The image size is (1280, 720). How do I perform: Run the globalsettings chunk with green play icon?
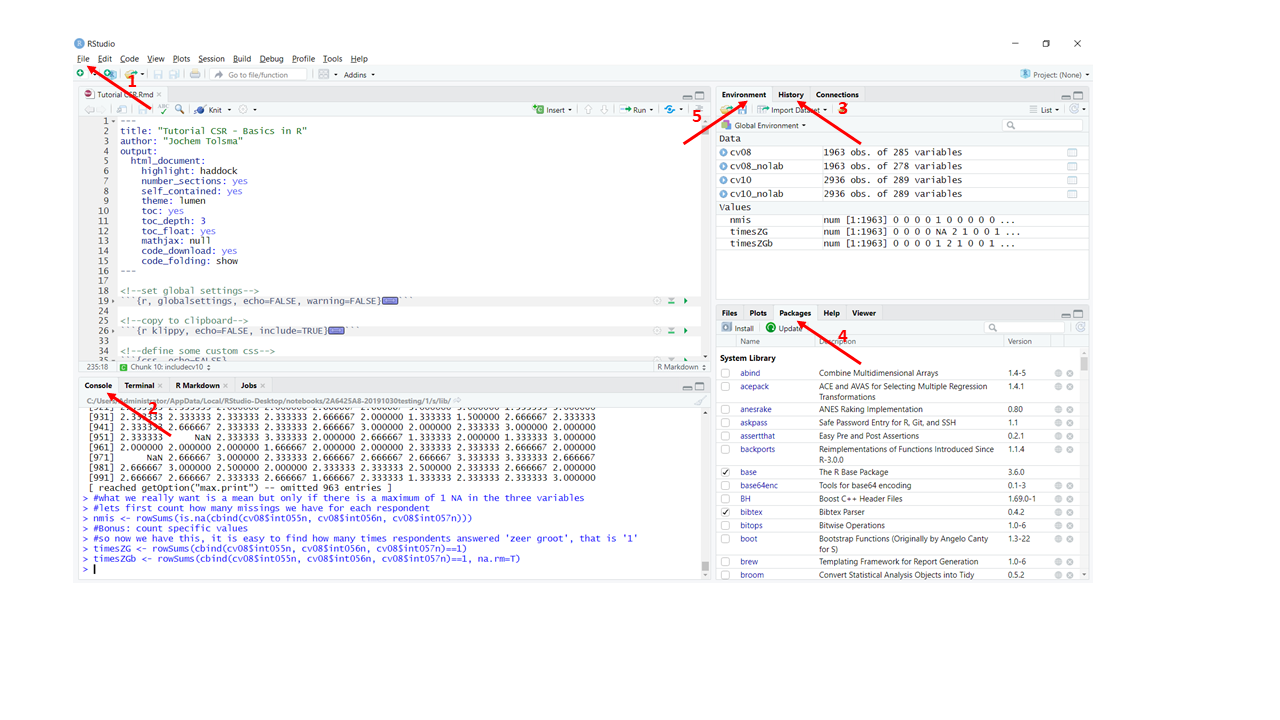click(685, 300)
